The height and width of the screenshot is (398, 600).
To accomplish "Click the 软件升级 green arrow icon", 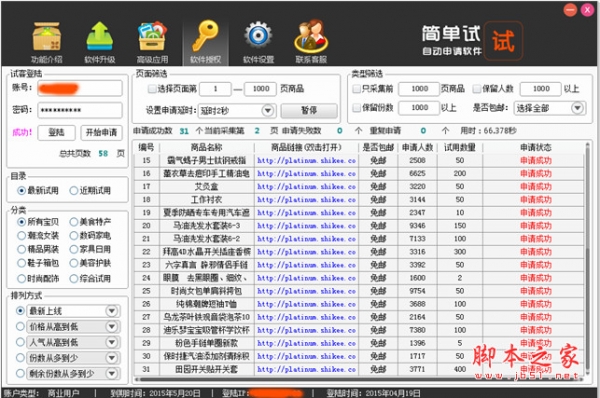I will point(99,36).
